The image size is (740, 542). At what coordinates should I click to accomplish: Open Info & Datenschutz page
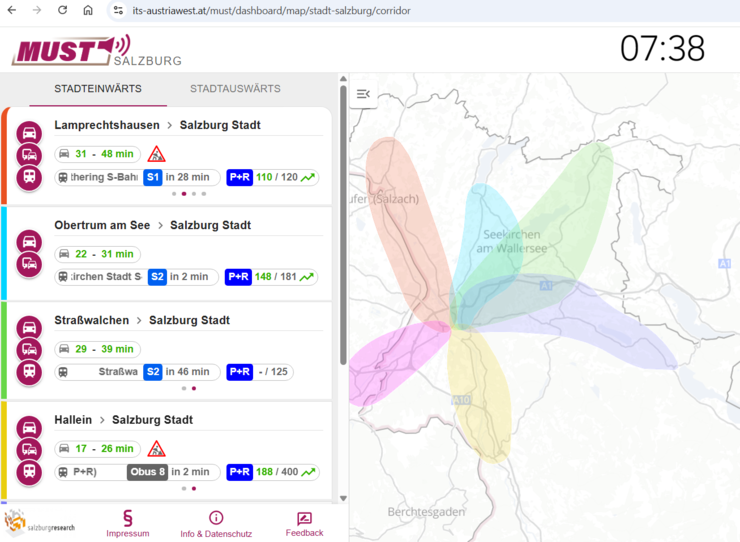(216, 524)
